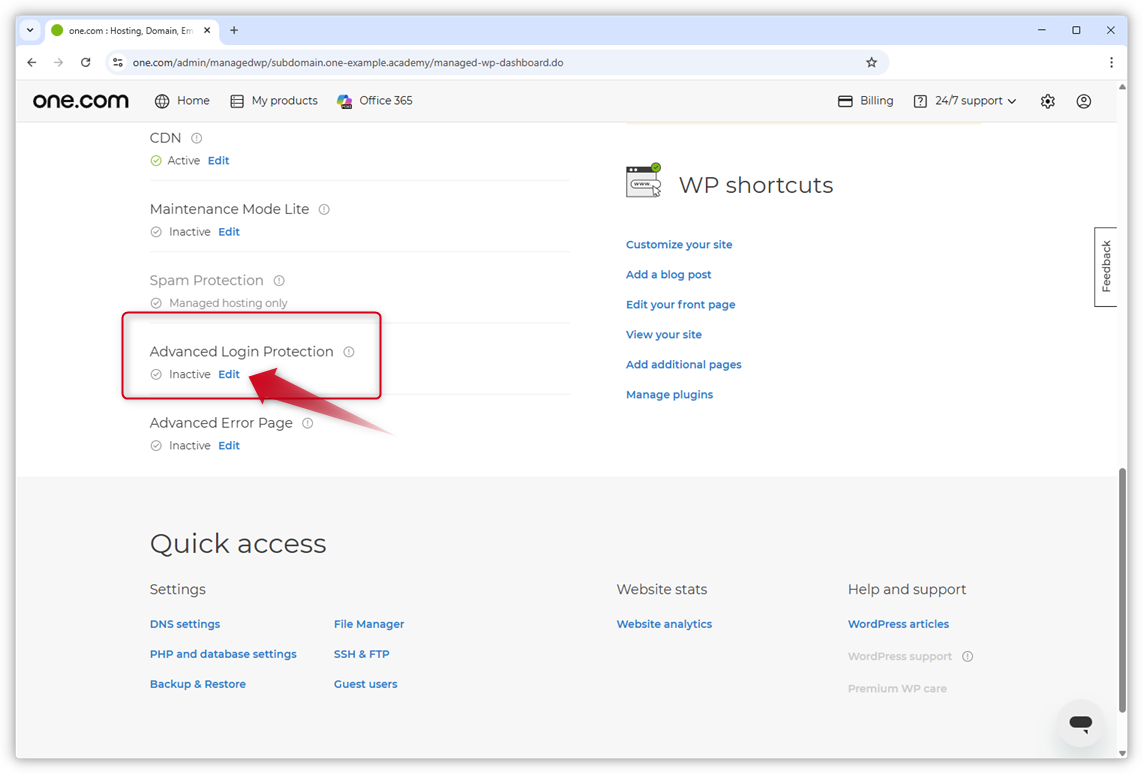The image size is (1143, 774).
Task: Reload the page in the browser
Action: click(x=85, y=63)
